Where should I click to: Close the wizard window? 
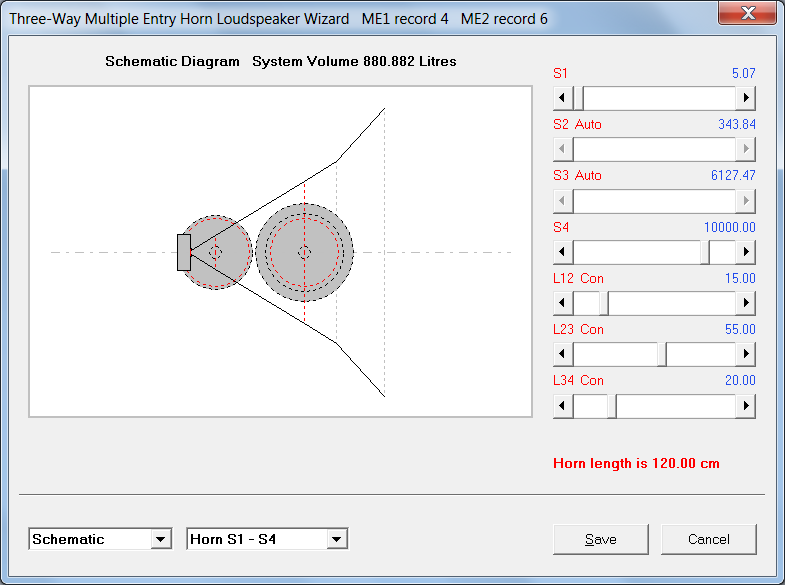tap(747, 13)
